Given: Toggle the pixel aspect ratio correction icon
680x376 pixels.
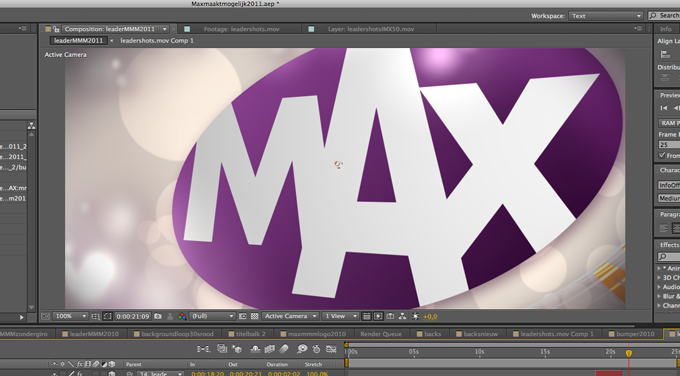Looking at the screenshot, I should click(366, 316).
